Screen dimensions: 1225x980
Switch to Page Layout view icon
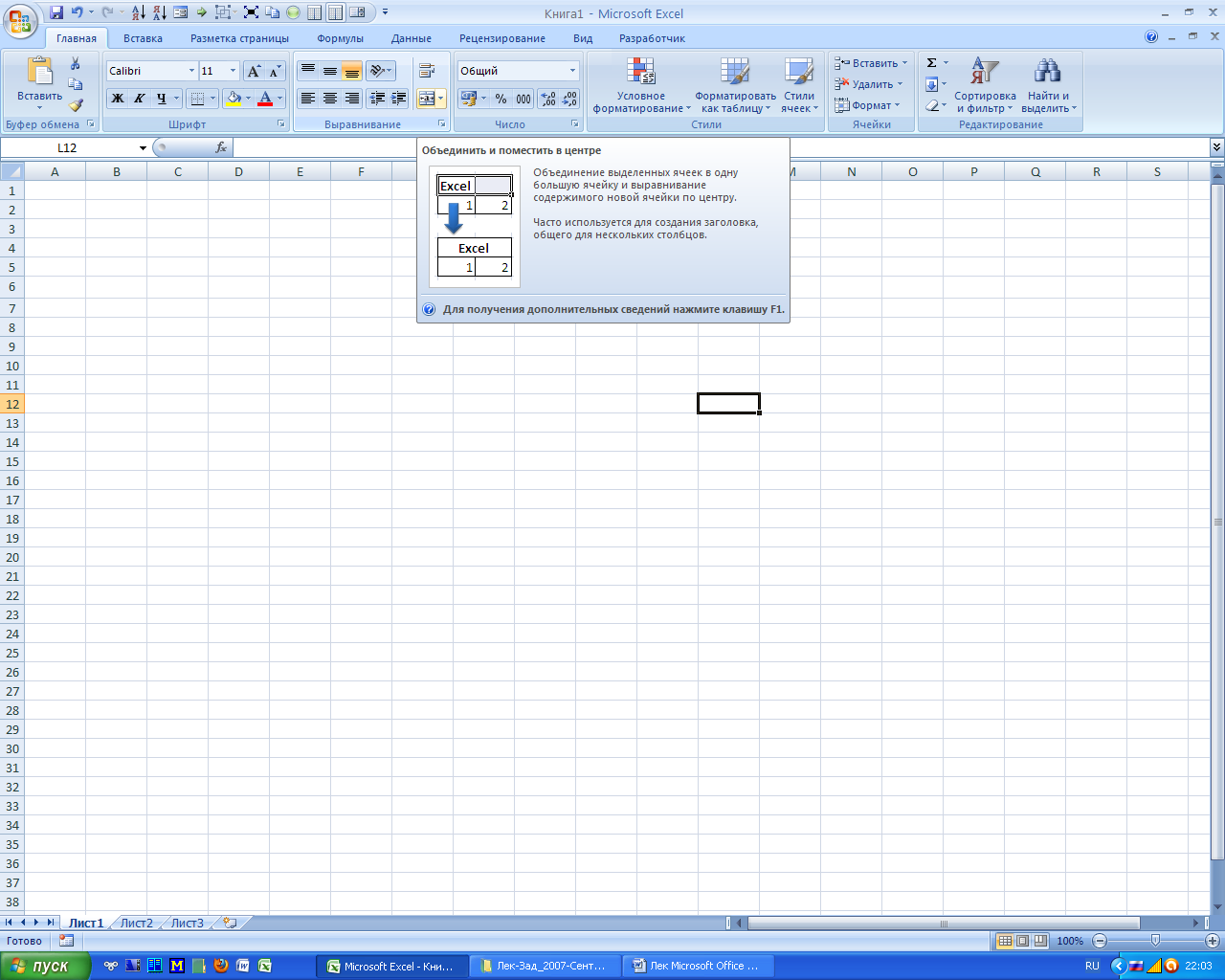[x=1022, y=941]
